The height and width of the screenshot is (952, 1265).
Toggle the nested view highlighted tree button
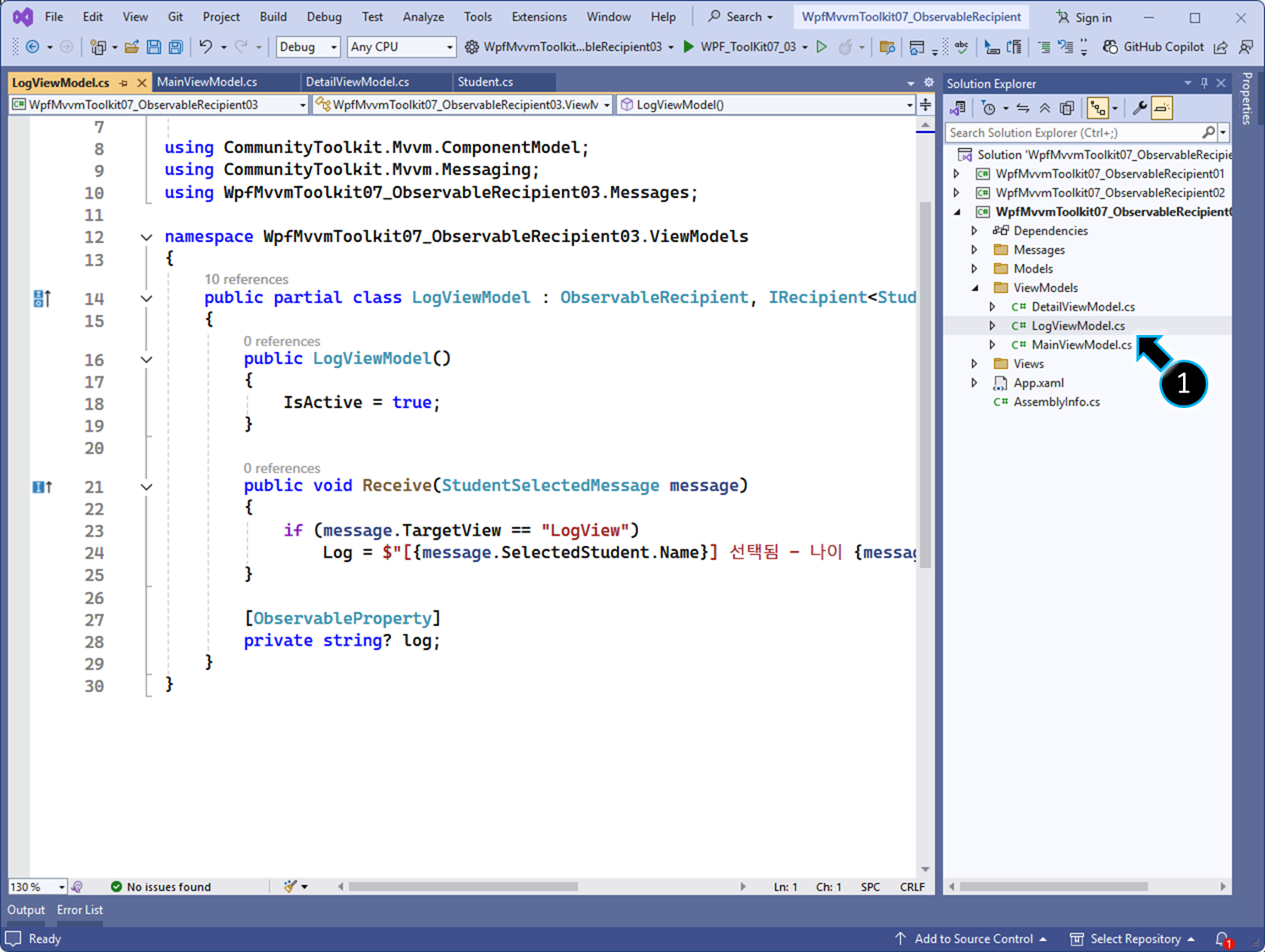click(1097, 108)
